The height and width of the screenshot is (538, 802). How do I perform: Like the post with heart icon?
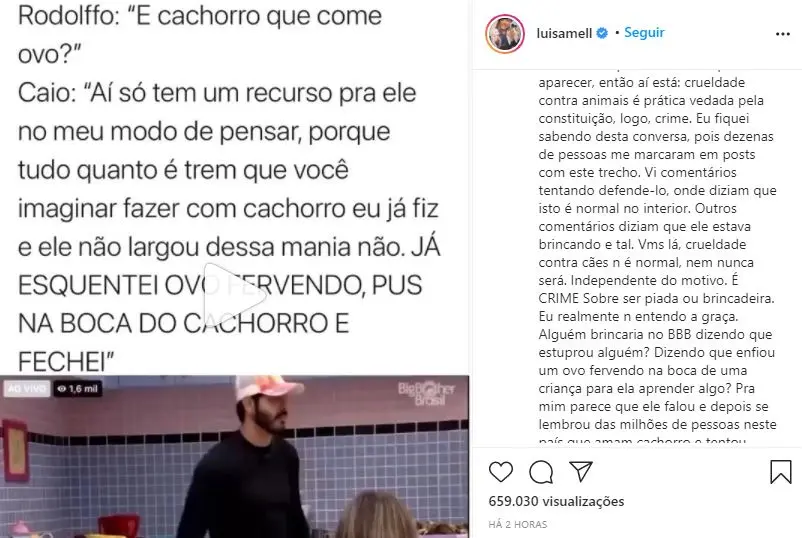pos(501,472)
